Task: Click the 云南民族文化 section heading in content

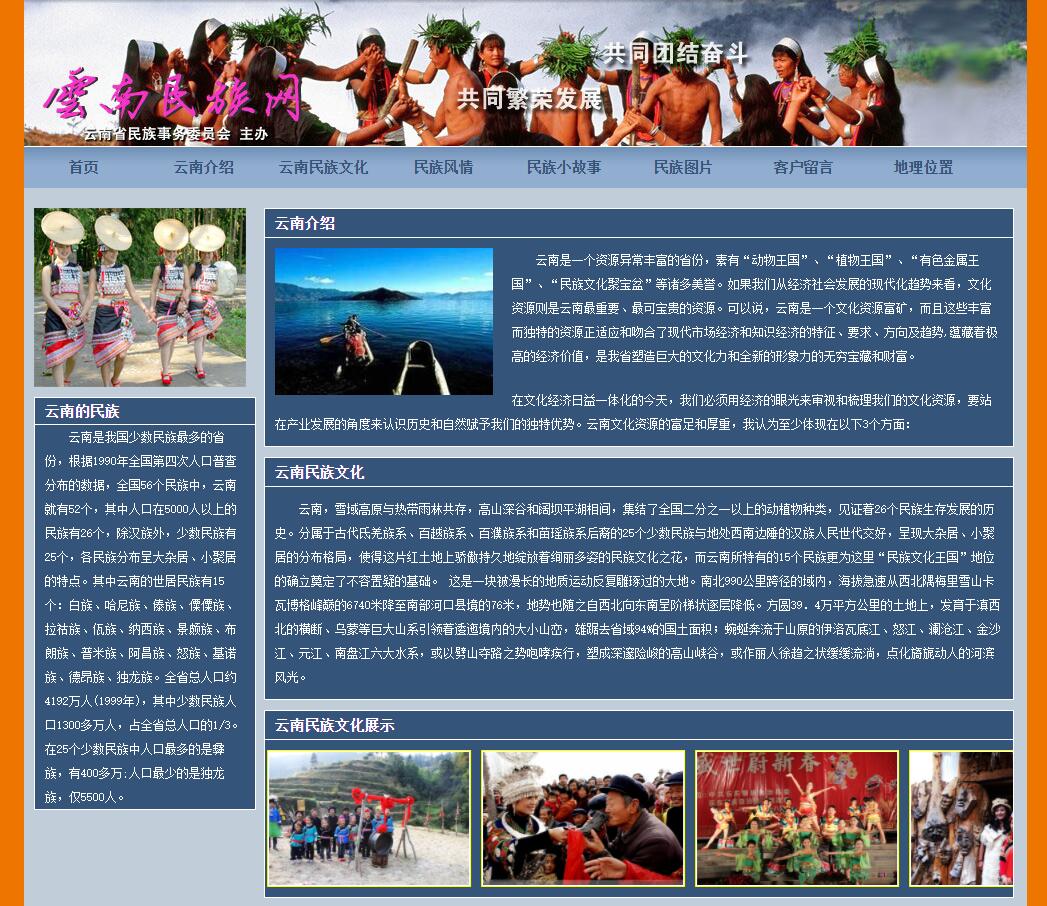Action: click(x=319, y=472)
